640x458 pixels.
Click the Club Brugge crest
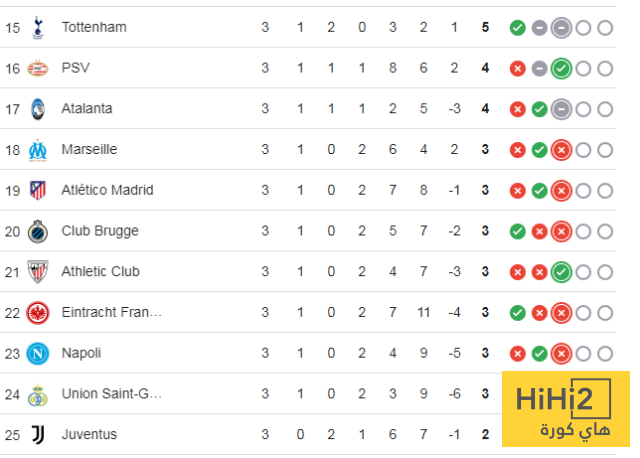click(x=39, y=231)
